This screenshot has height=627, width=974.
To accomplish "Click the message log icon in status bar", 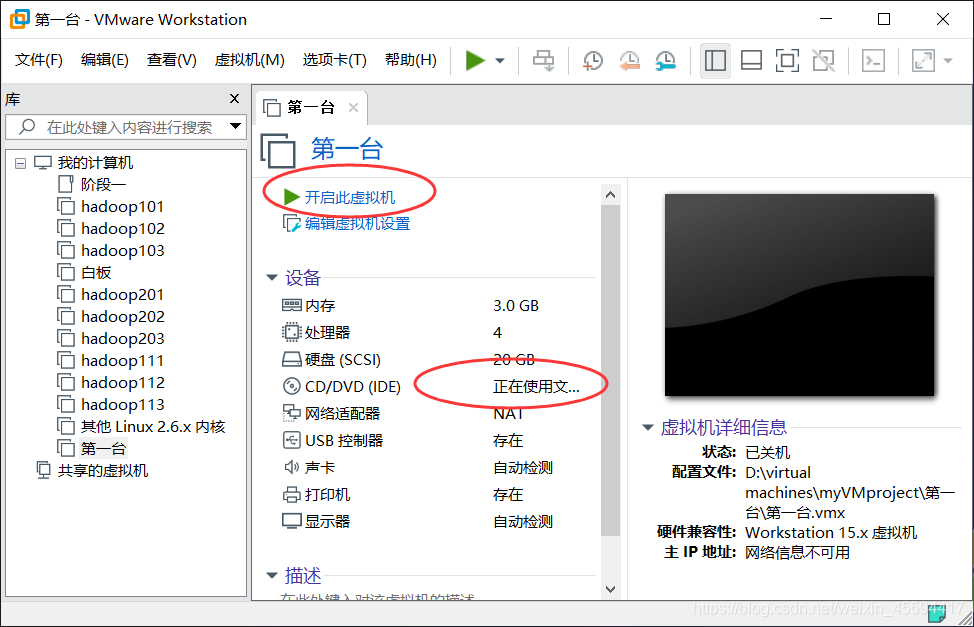I will point(937,614).
